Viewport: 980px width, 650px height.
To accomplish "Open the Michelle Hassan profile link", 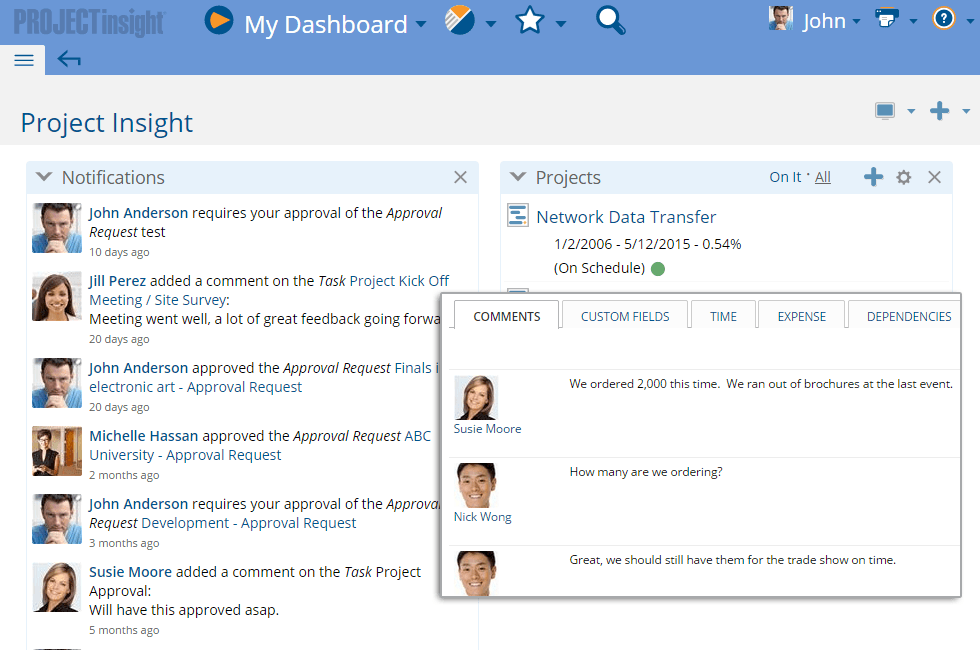I will click(x=144, y=436).
